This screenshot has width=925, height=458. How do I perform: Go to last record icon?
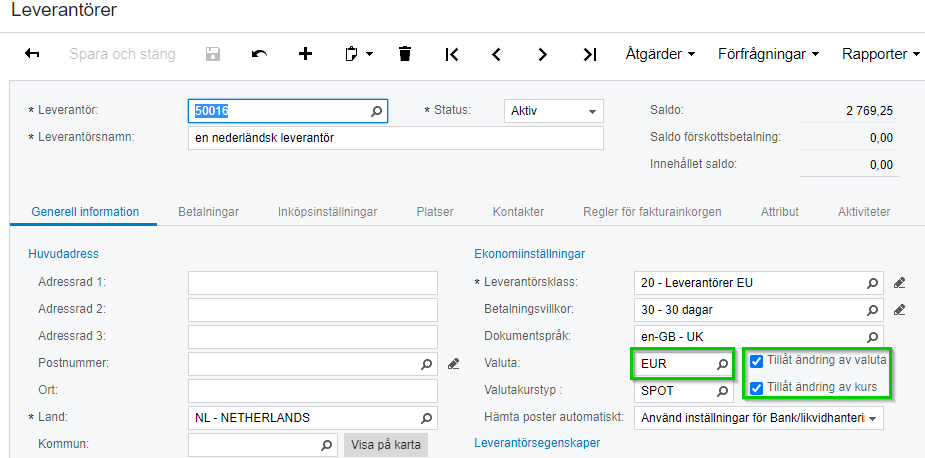[590, 54]
